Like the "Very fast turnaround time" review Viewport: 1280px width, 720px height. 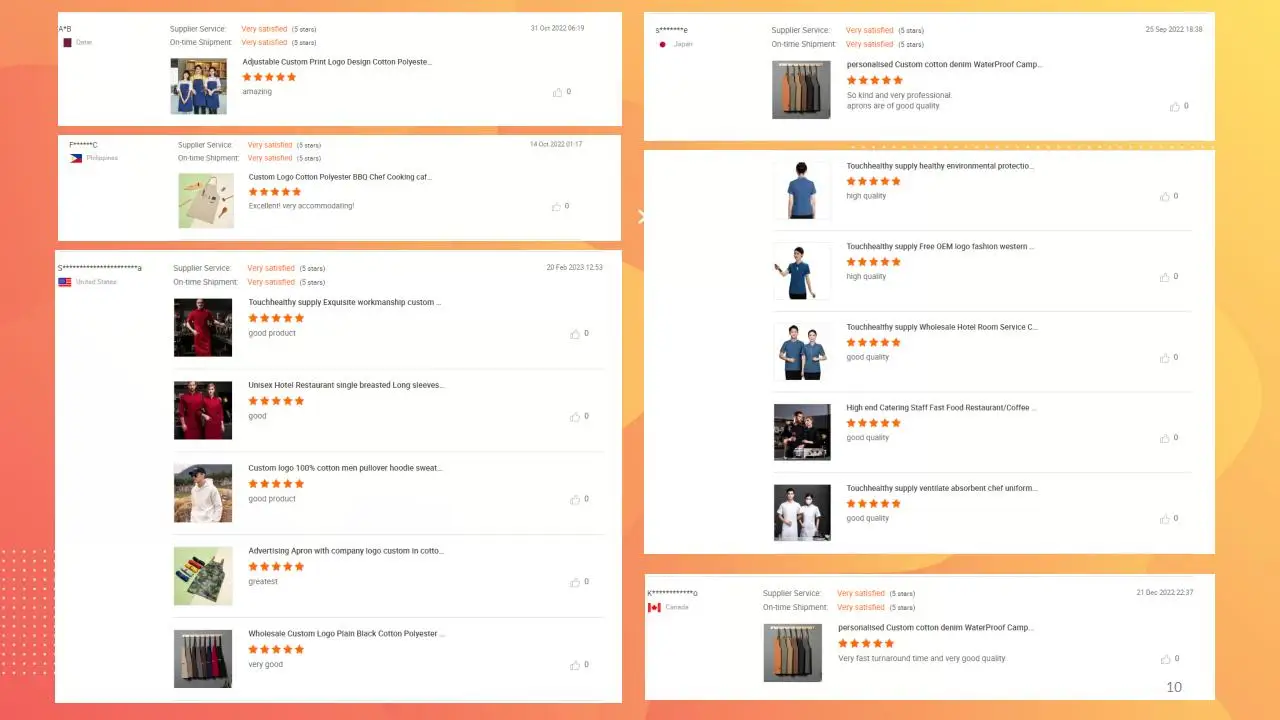click(x=1165, y=659)
